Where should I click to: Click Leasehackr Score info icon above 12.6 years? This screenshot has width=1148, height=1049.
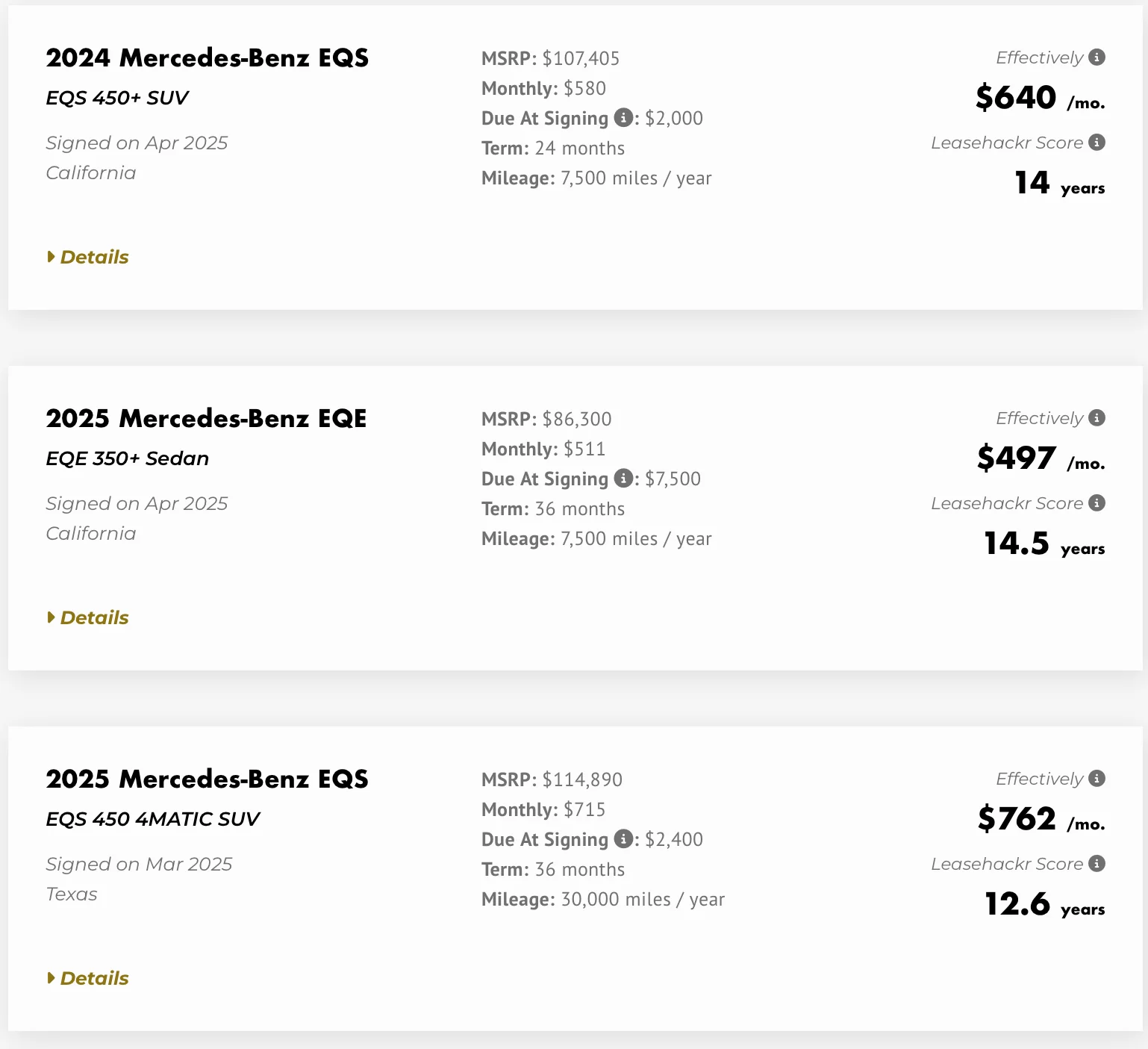(x=1096, y=864)
